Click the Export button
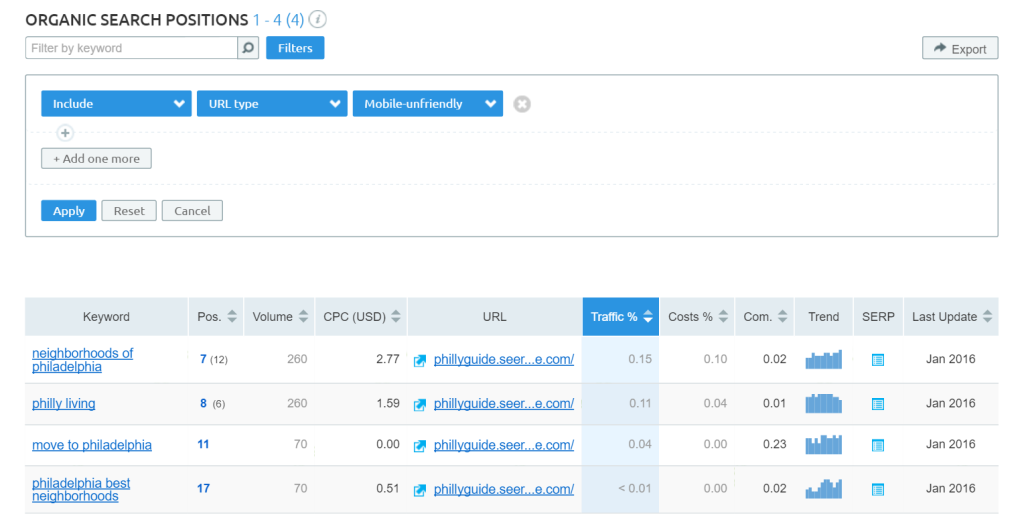 [x=959, y=49]
